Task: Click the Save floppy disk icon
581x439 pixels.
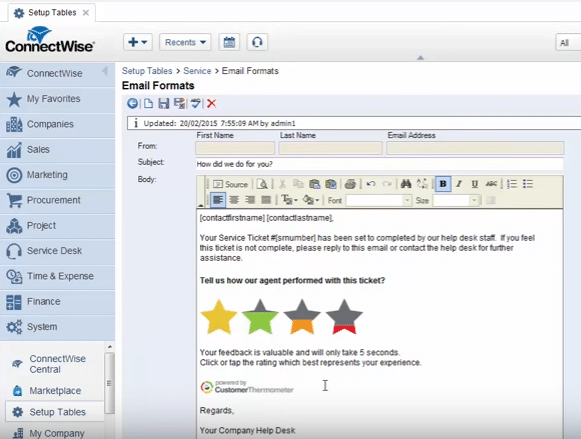Action: (163, 103)
